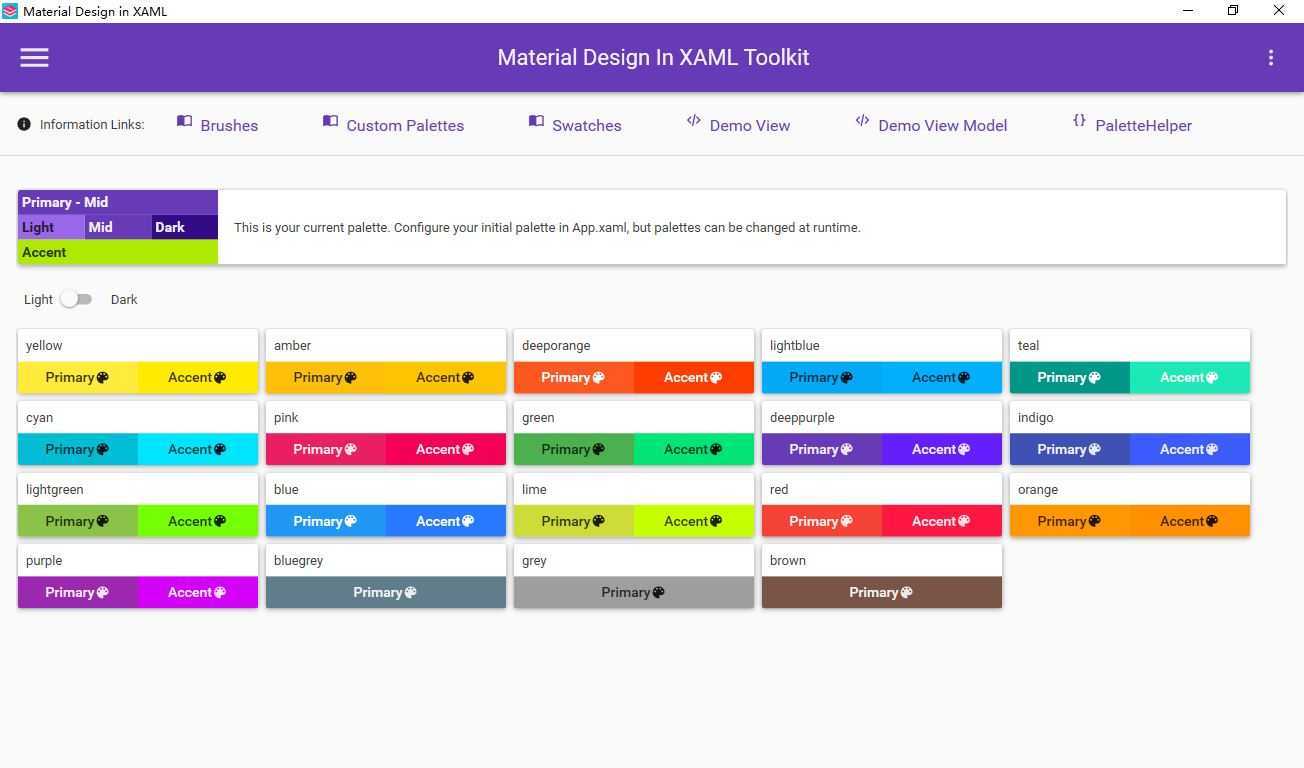The height and width of the screenshot is (768, 1304).
Task: Set cyan as Accent color
Action: click(x=198, y=449)
